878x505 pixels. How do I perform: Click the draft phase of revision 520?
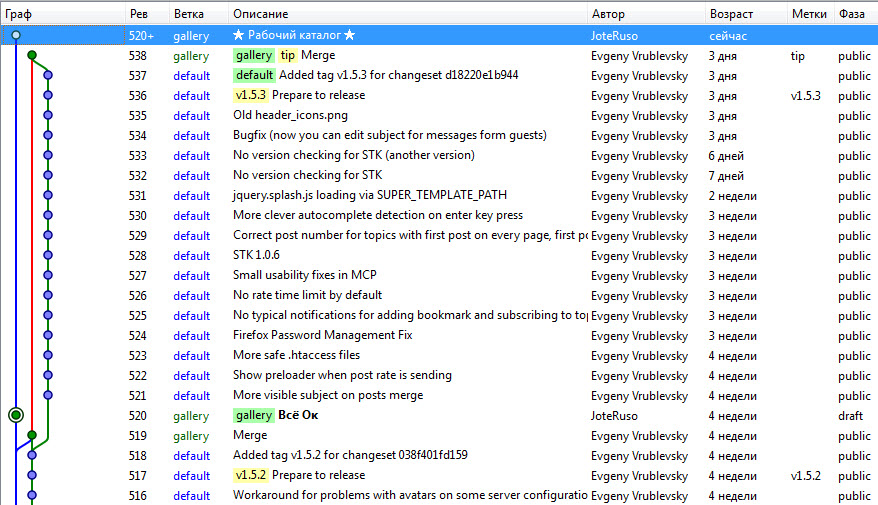(852, 415)
